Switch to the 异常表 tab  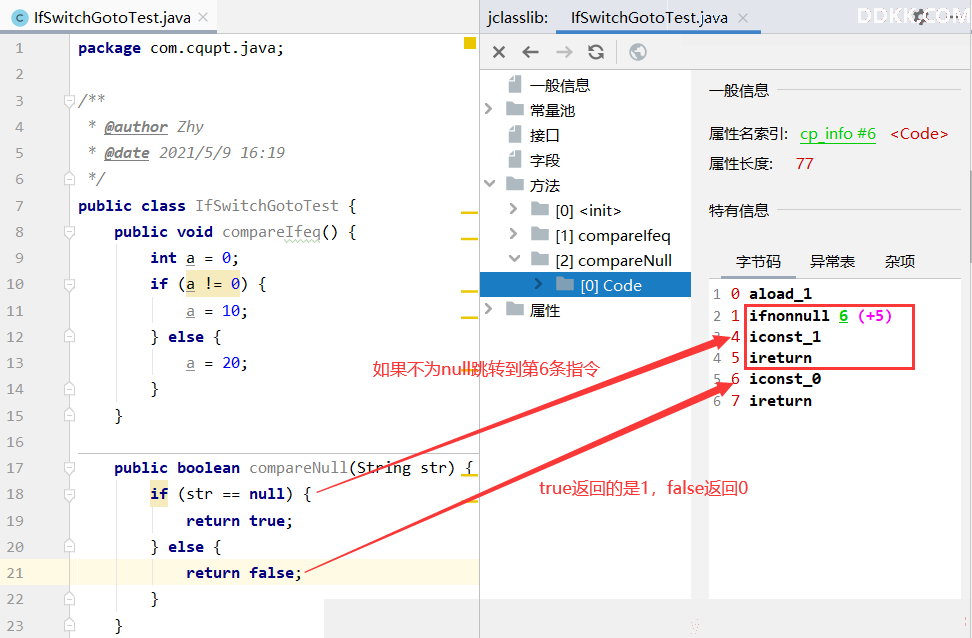[832, 262]
